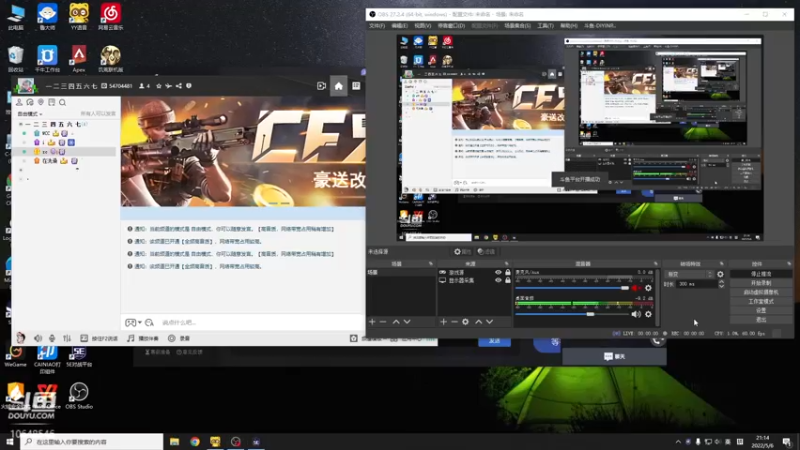
Task: Open settings gear for desktop audio in OBS mixer
Action: (x=648, y=314)
